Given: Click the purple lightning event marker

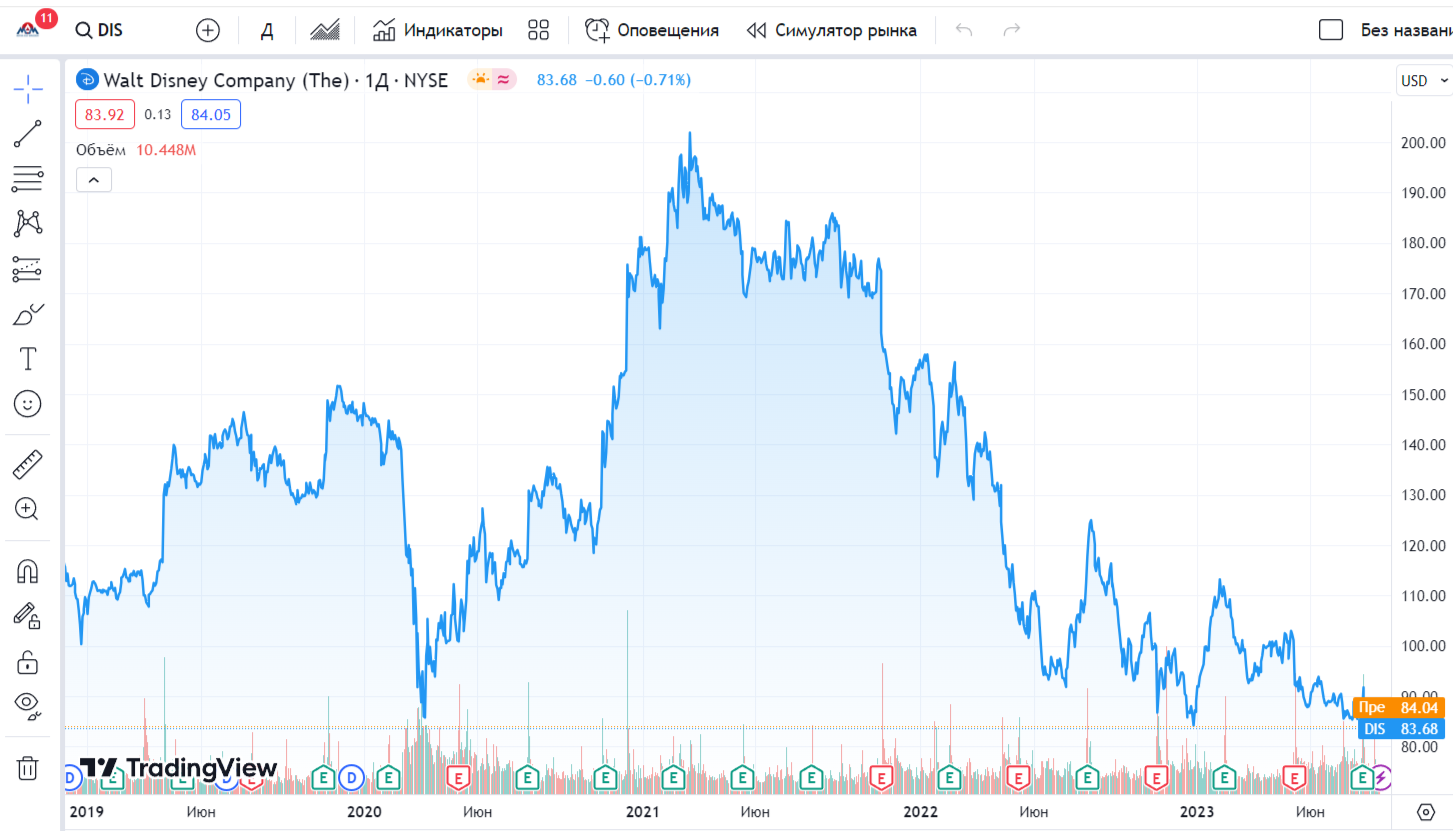Looking at the screenshot, I should point(1381,776).
